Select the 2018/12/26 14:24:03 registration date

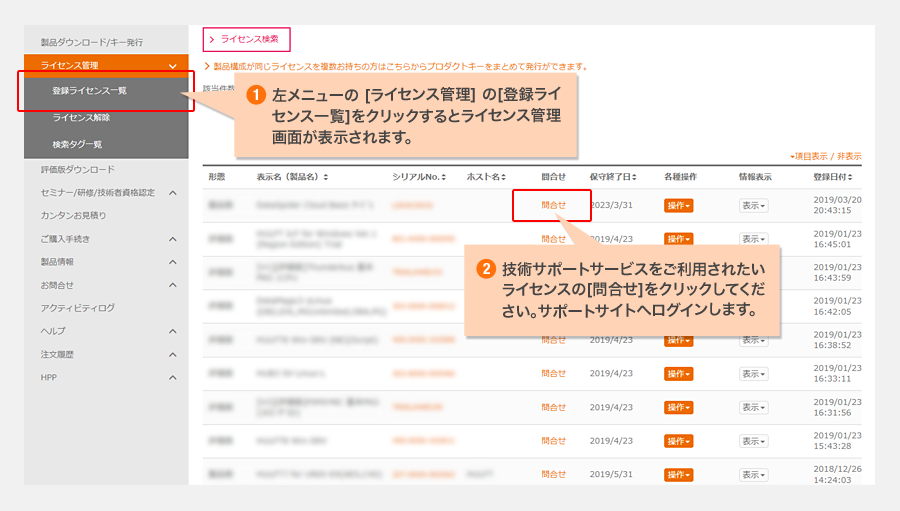(837, 474)
